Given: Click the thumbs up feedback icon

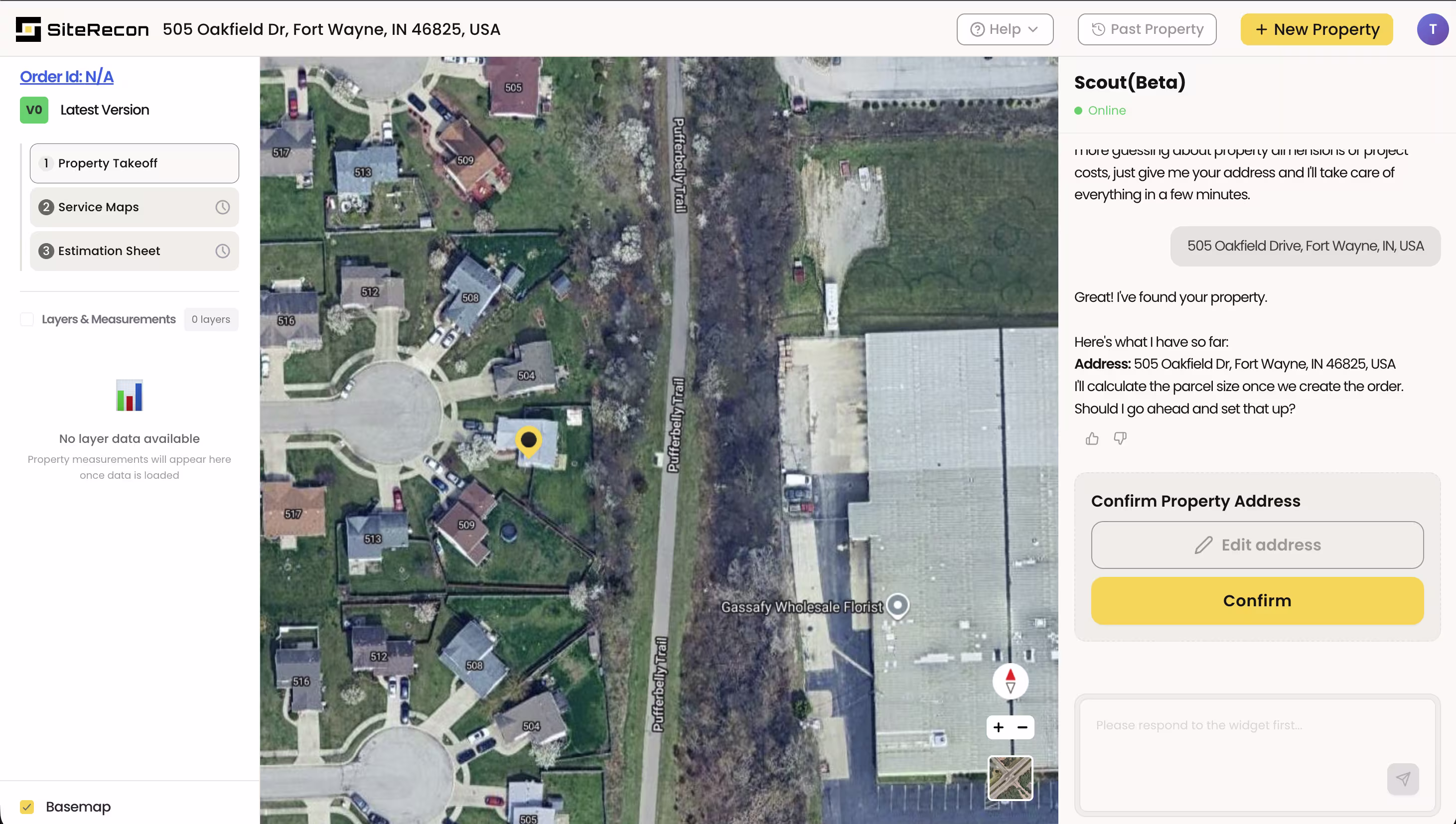Looking at the screenshot, I should pyautogui.click(x=1092, y=438).
